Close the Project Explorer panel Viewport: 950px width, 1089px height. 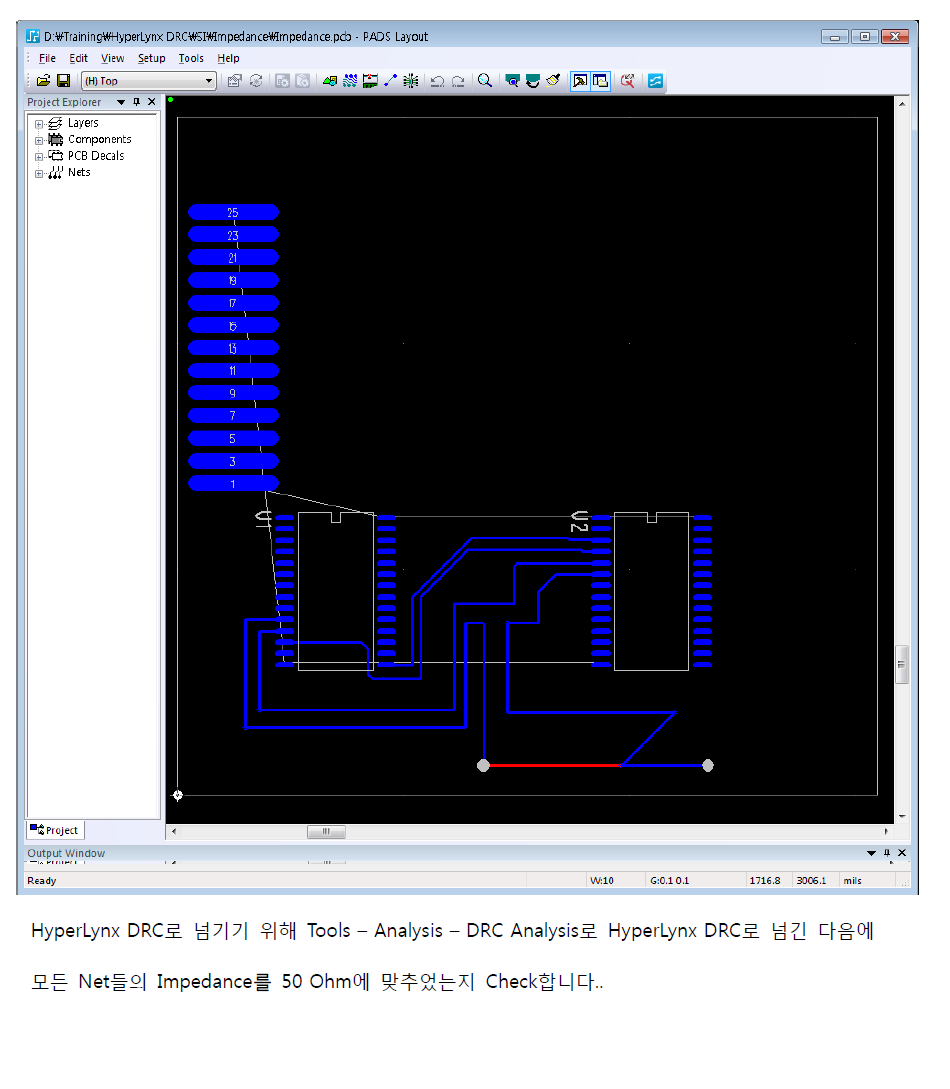click(x=152, y=102)
